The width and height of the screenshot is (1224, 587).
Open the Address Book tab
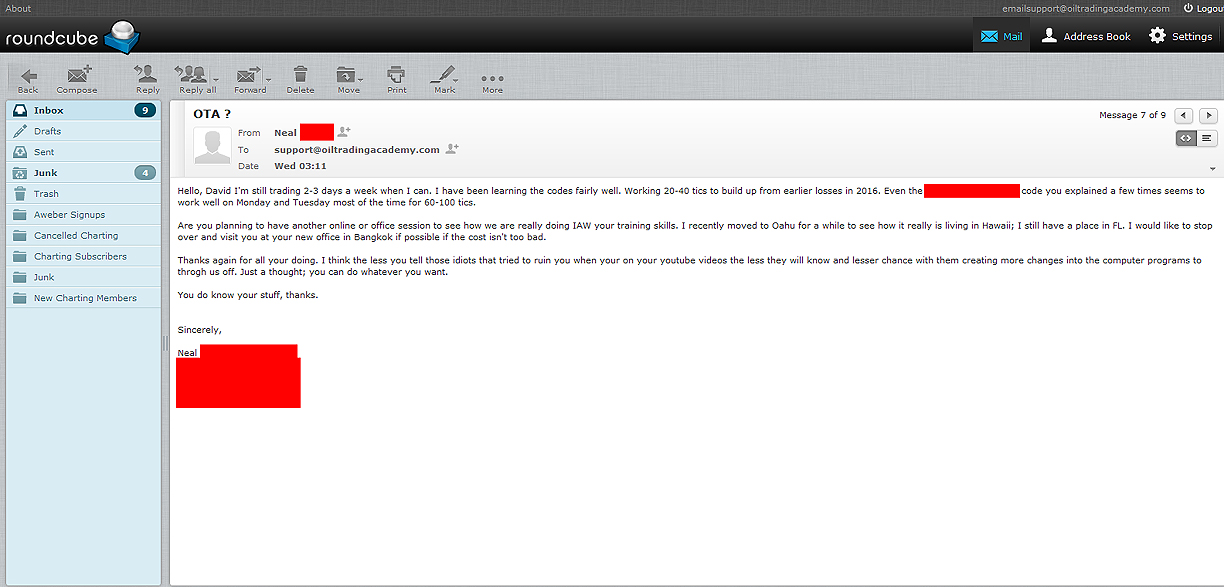[1086, 36]
